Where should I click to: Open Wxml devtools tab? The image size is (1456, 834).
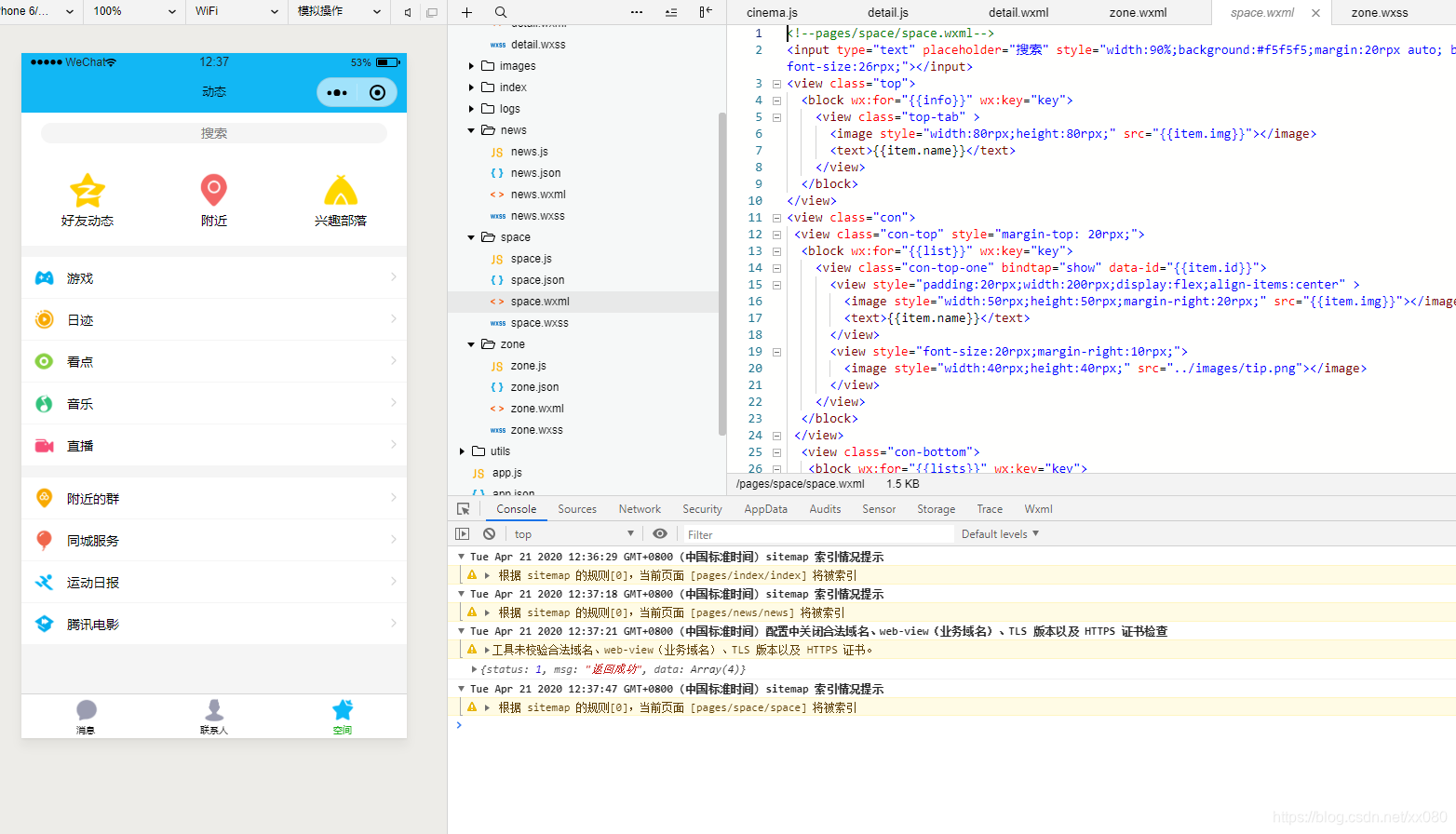coord(1038,509)
